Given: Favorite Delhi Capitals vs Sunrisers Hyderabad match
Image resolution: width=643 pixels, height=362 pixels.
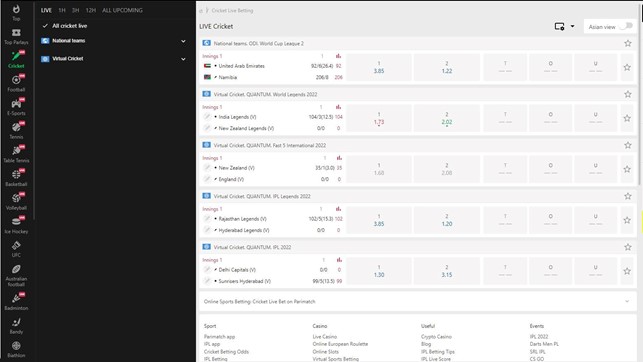Looking at the screenshot, I should [627, 271].
